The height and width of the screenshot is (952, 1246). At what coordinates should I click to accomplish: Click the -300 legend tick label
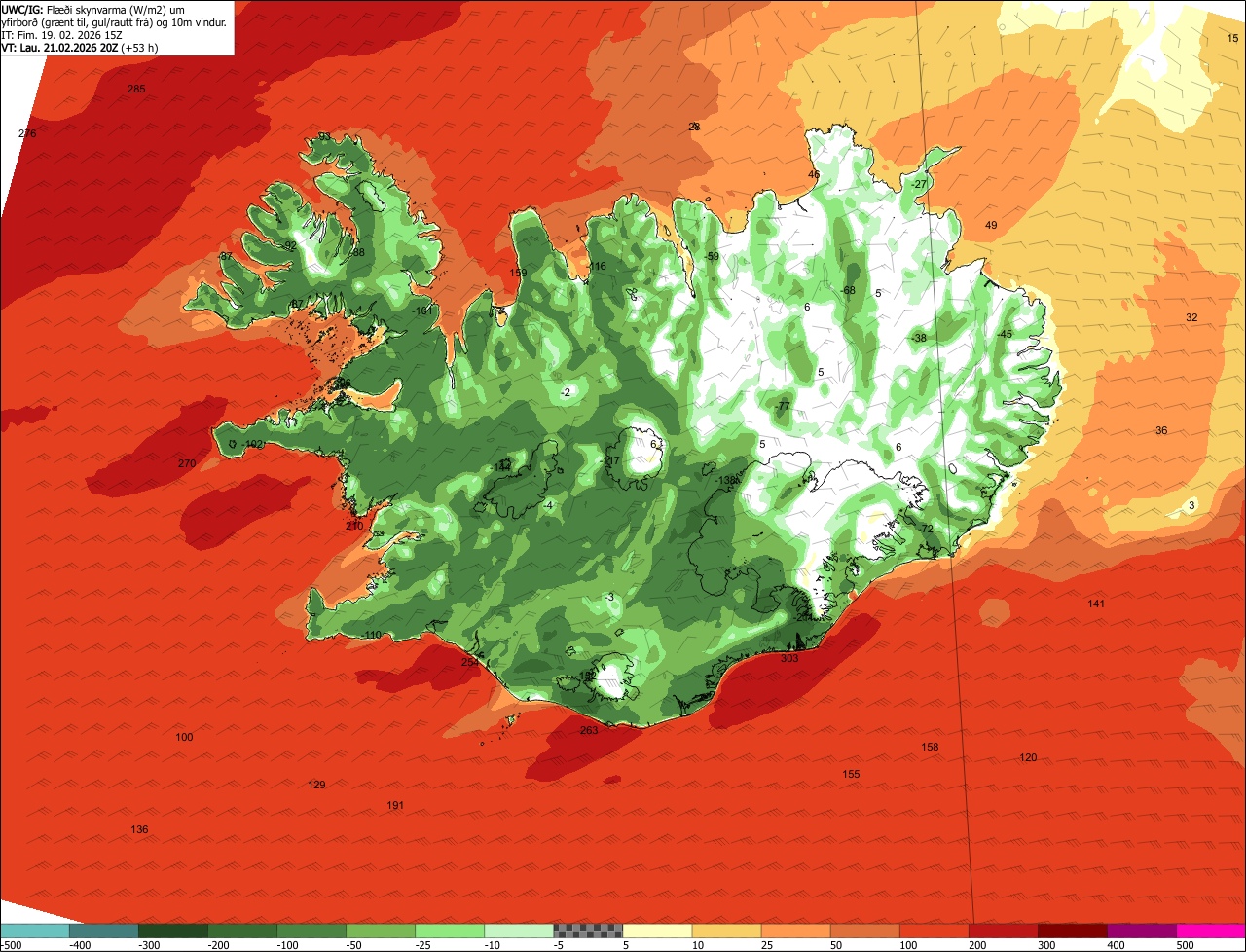coord(149,944)
